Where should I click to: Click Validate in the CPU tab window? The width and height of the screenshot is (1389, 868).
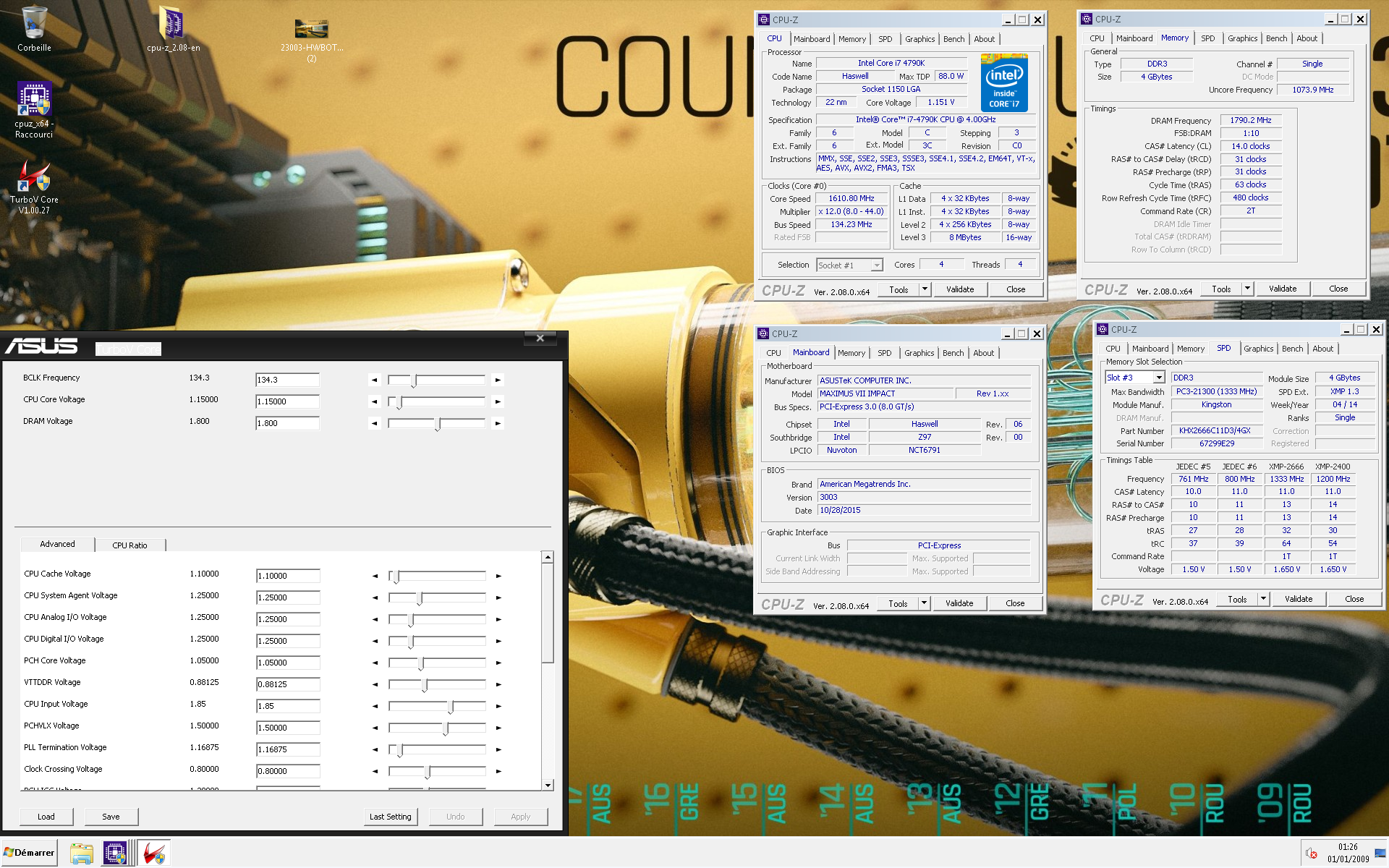point(959,289)
